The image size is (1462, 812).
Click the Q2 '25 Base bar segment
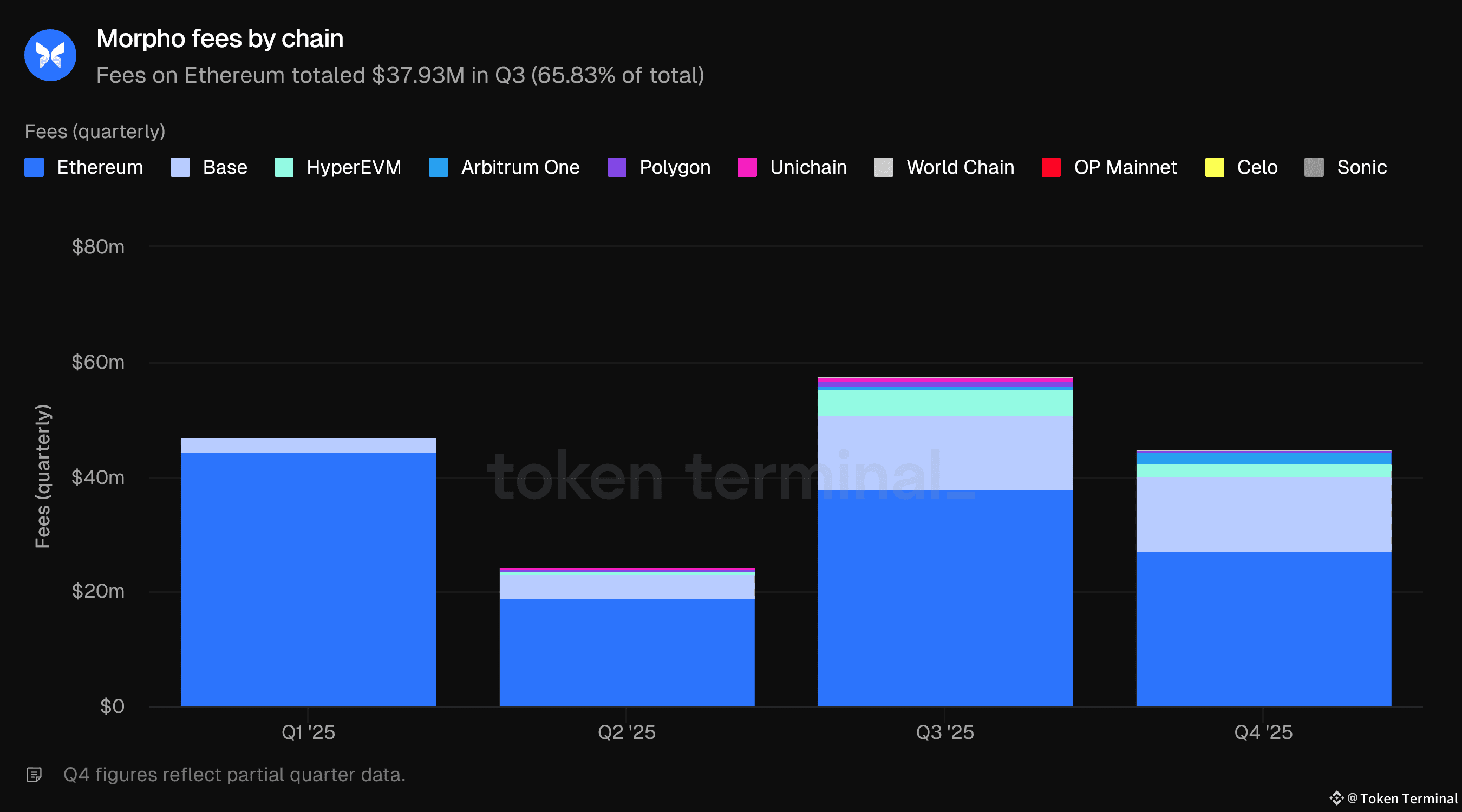(x=626, y=587)
